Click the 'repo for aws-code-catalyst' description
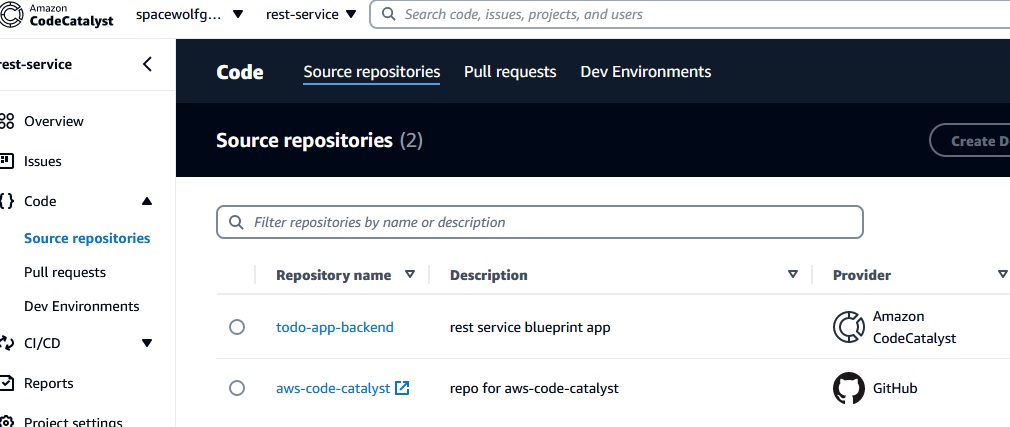Viewport: 1010px width, 427px height. pyautogui.click(x=534, y=388)
